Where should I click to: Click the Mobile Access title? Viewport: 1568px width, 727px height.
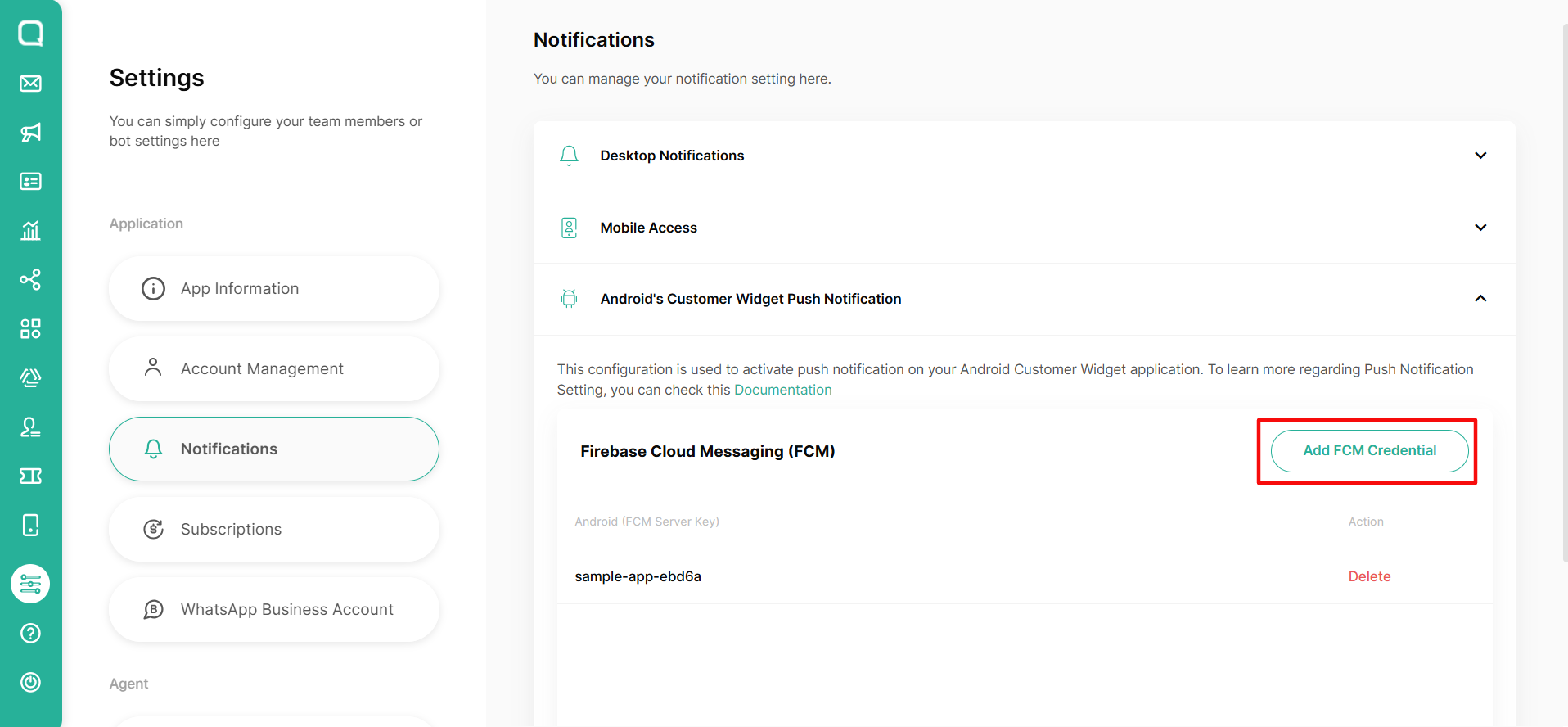coord(648,228)
